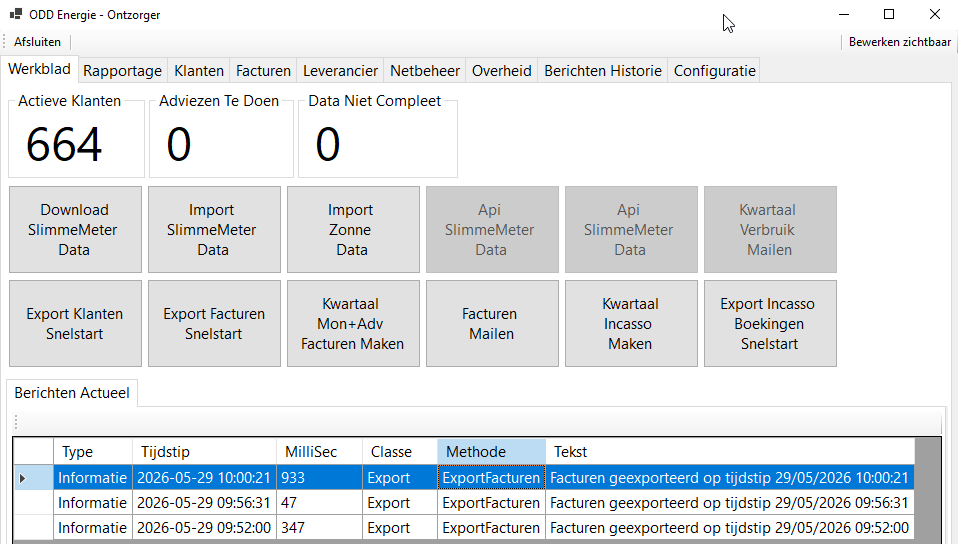Switch to the Facturen tab
Viewport: 958px width, 544px height.
[x=263, y=71]
